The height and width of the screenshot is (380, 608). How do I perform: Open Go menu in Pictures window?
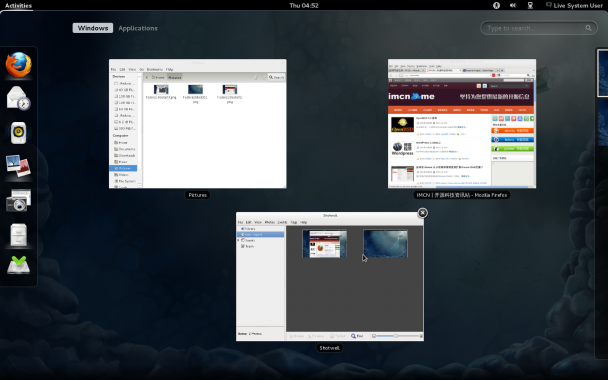pos(142,69)
